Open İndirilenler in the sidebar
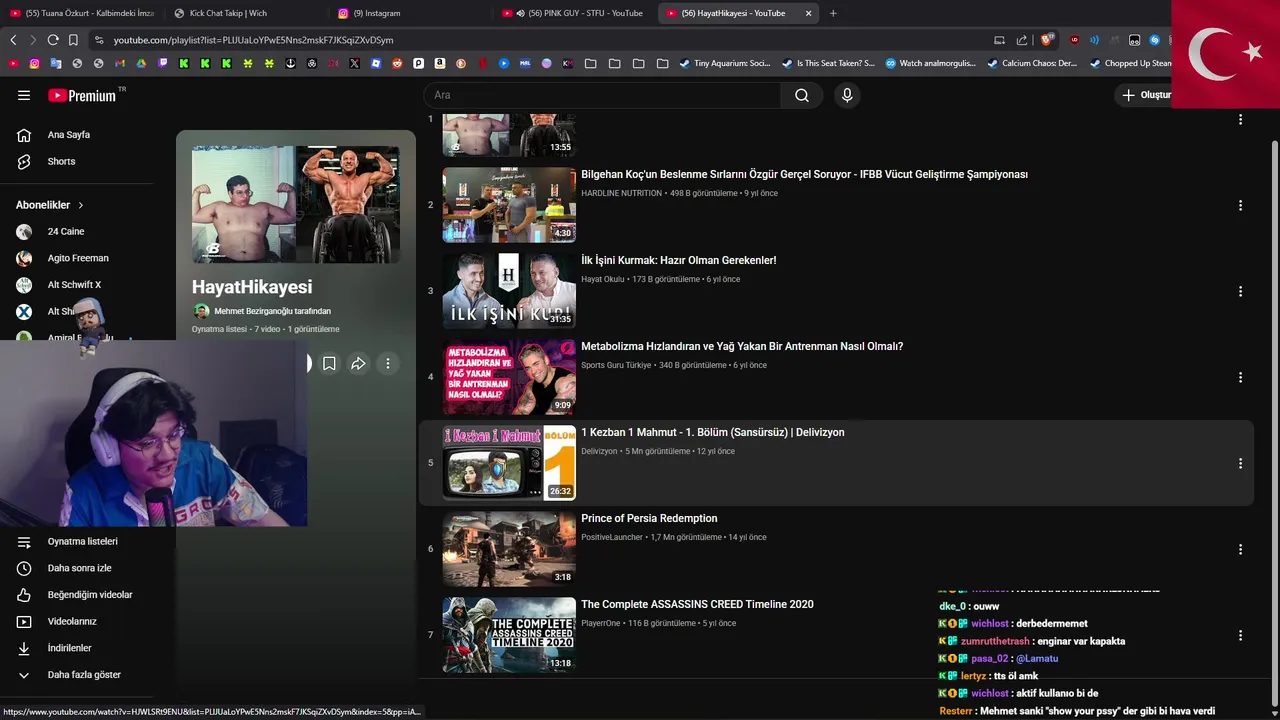Viewport: 1280px width, 720px height. tap(69, 648)
